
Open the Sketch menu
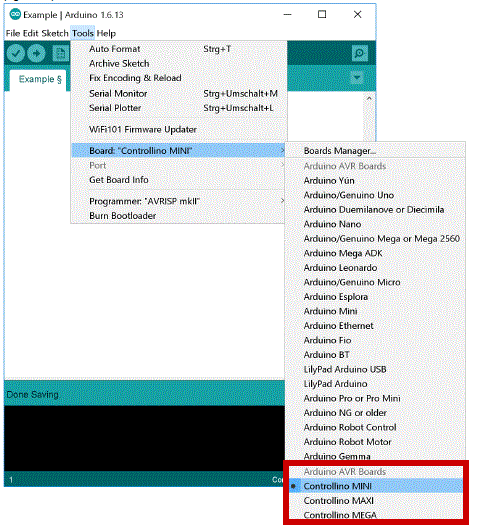(55, 33)
